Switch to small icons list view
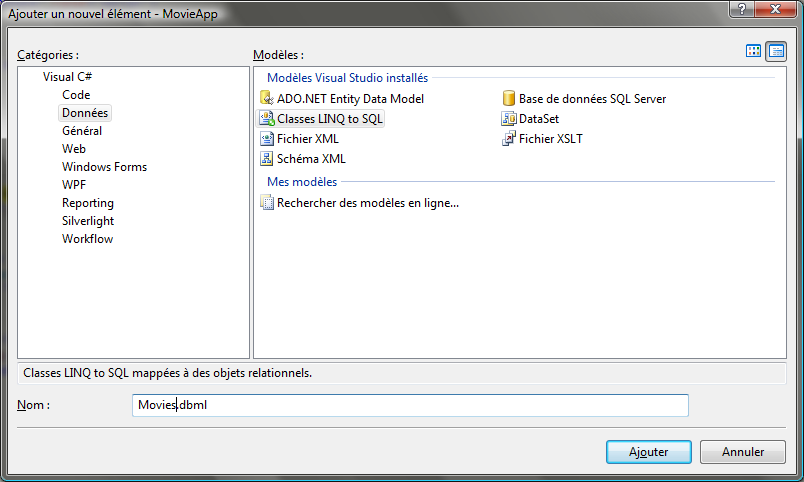 tap(776, 51)
